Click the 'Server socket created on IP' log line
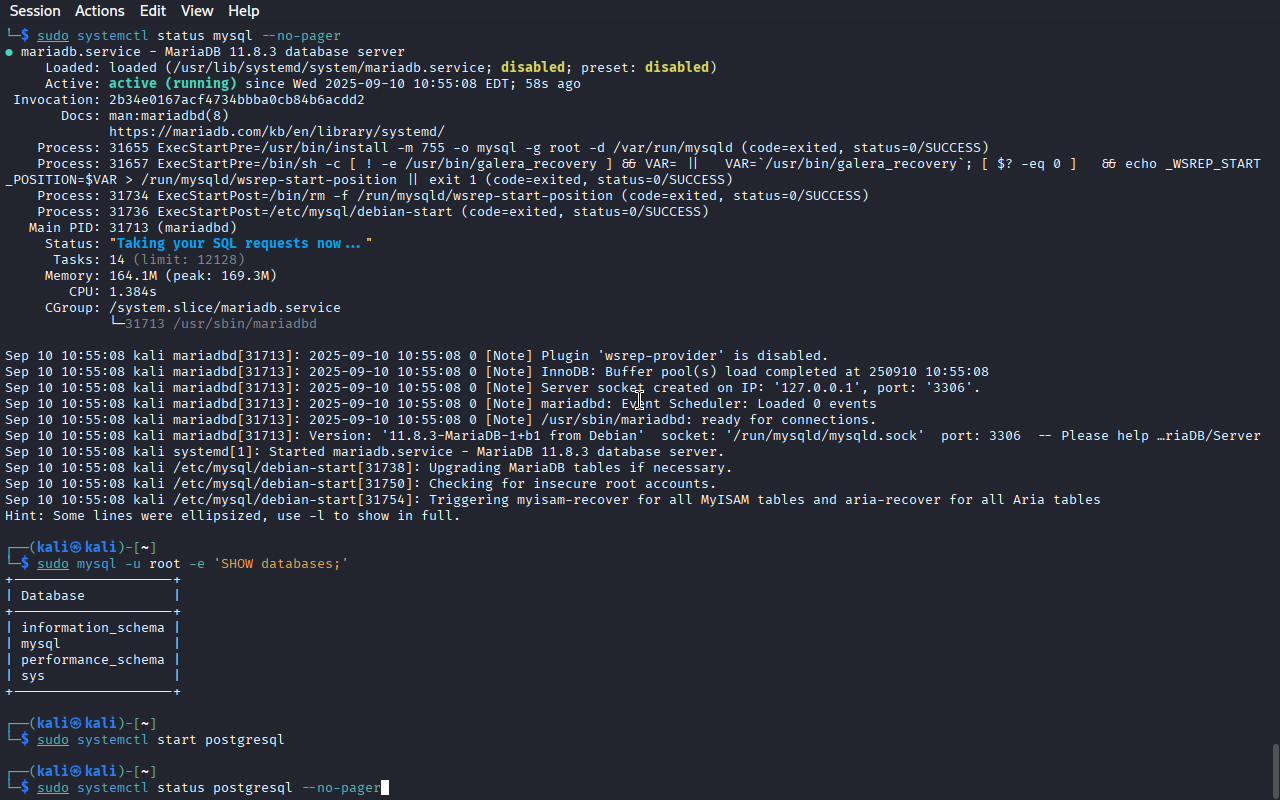Viewport: 1280px width, 800px height. (493, 388)
